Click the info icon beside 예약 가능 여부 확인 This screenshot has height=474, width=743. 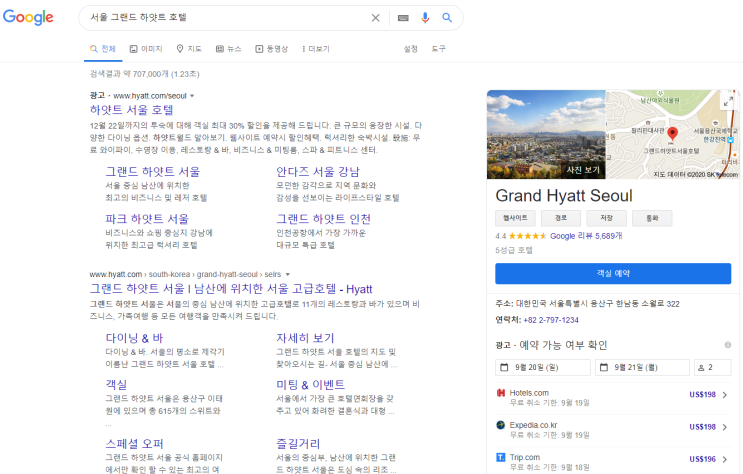pos(728,345)
